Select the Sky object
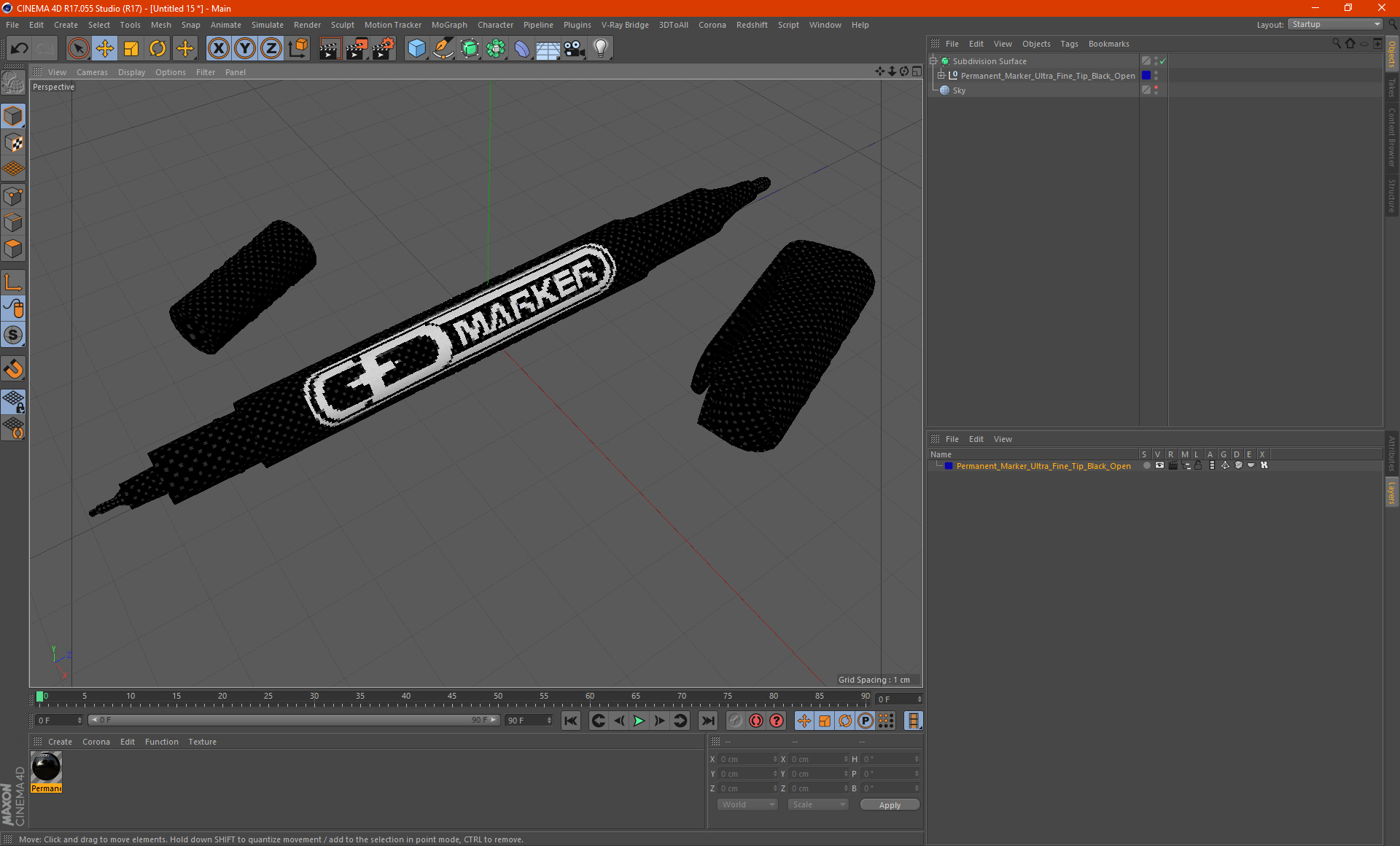Viewport: 1400px width, 846px height. pos(959,90)
